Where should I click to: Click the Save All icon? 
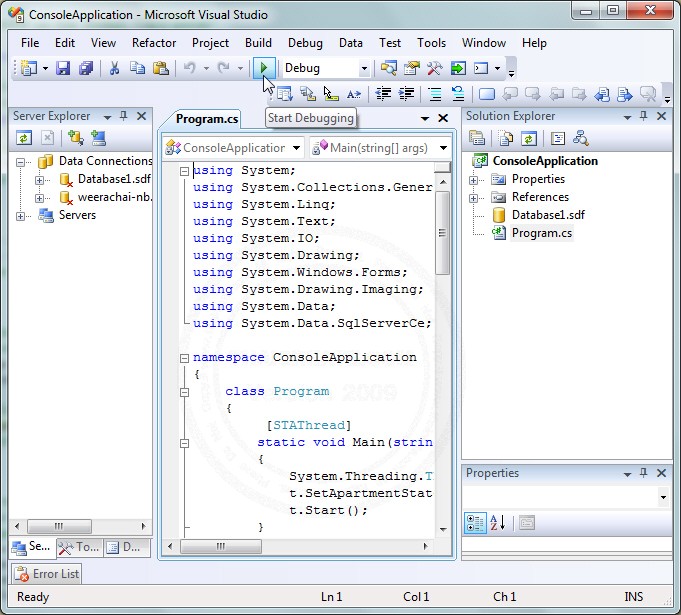[x=86, y=68]
